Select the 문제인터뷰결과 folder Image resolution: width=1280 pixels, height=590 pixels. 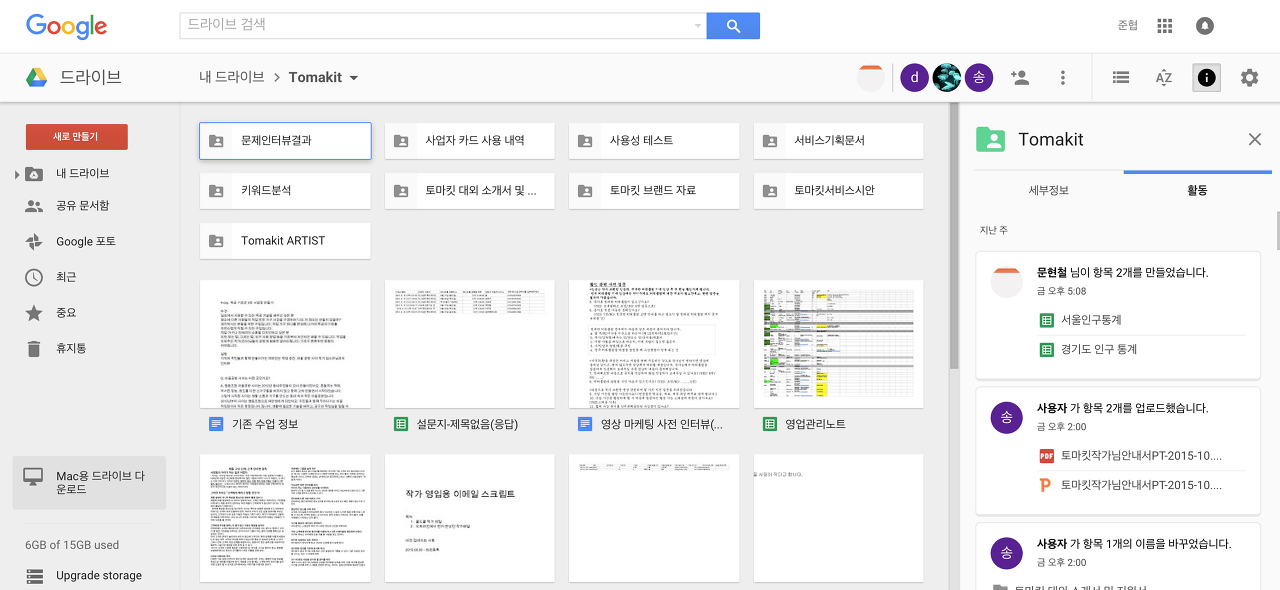(x=285, y=141)
